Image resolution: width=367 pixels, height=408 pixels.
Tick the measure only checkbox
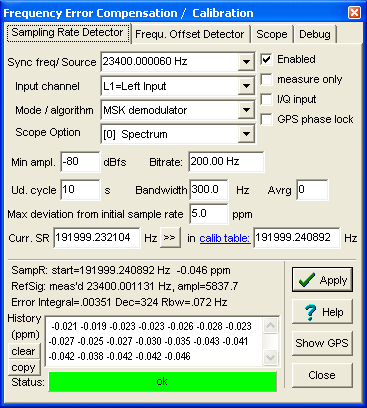point(266,79)
